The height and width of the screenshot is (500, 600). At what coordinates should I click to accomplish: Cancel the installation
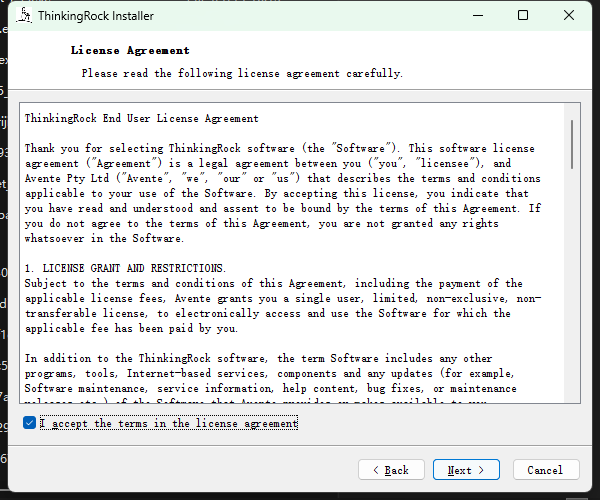pyautogui.click(x=546, y=469)
